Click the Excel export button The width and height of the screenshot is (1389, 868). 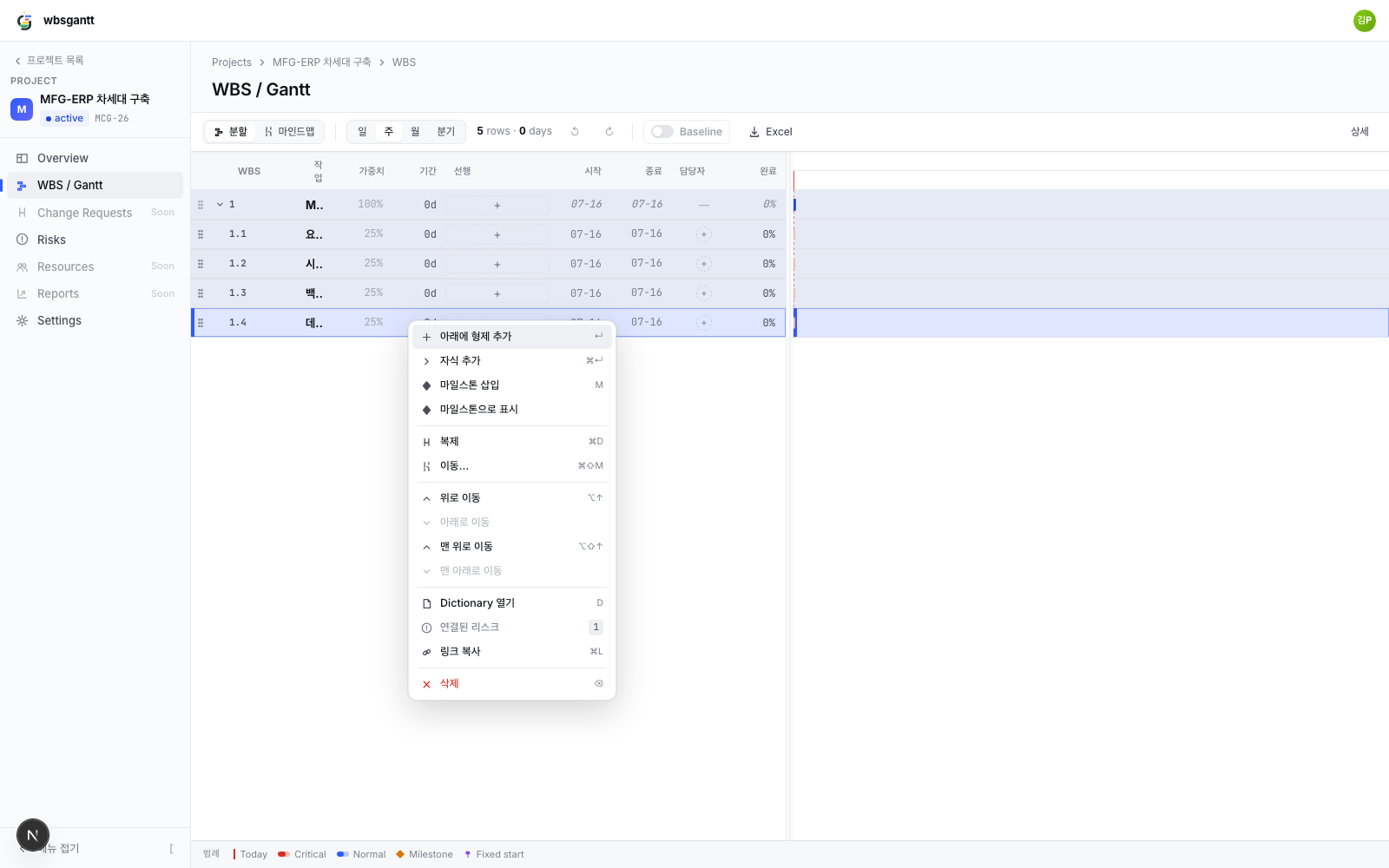771,132
